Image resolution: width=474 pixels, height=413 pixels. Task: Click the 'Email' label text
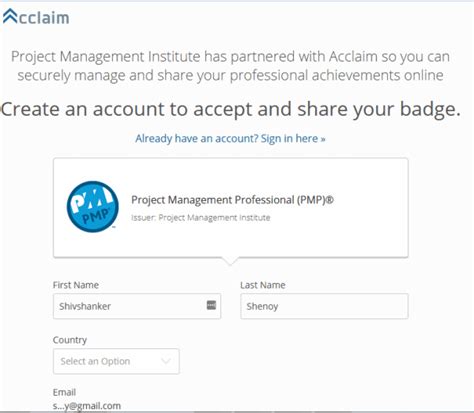coord(64,392)
